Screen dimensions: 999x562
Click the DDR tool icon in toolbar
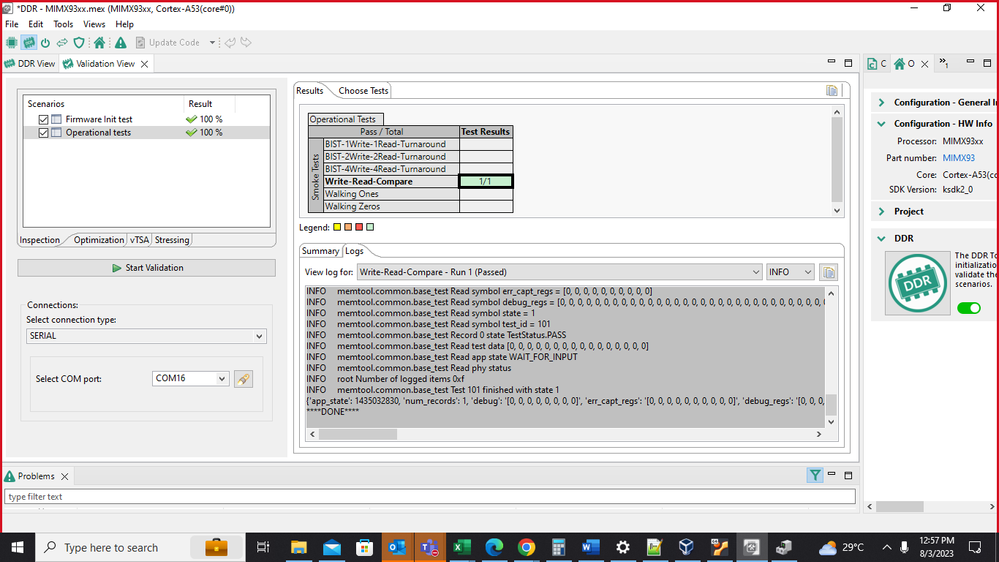29,43
